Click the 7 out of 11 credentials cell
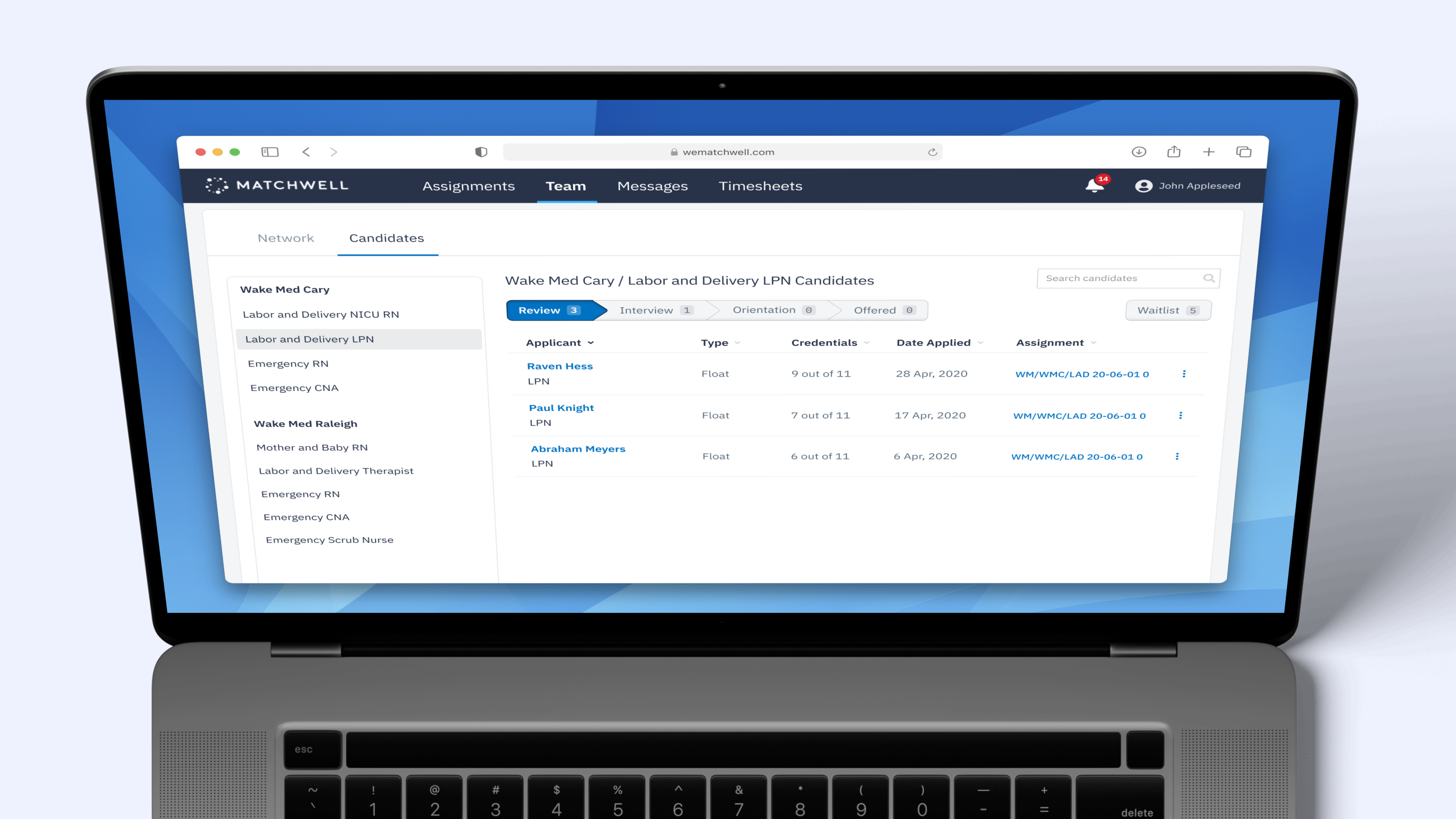Image resolution: width=1456 pixels, height=819 pixels. 820,416
